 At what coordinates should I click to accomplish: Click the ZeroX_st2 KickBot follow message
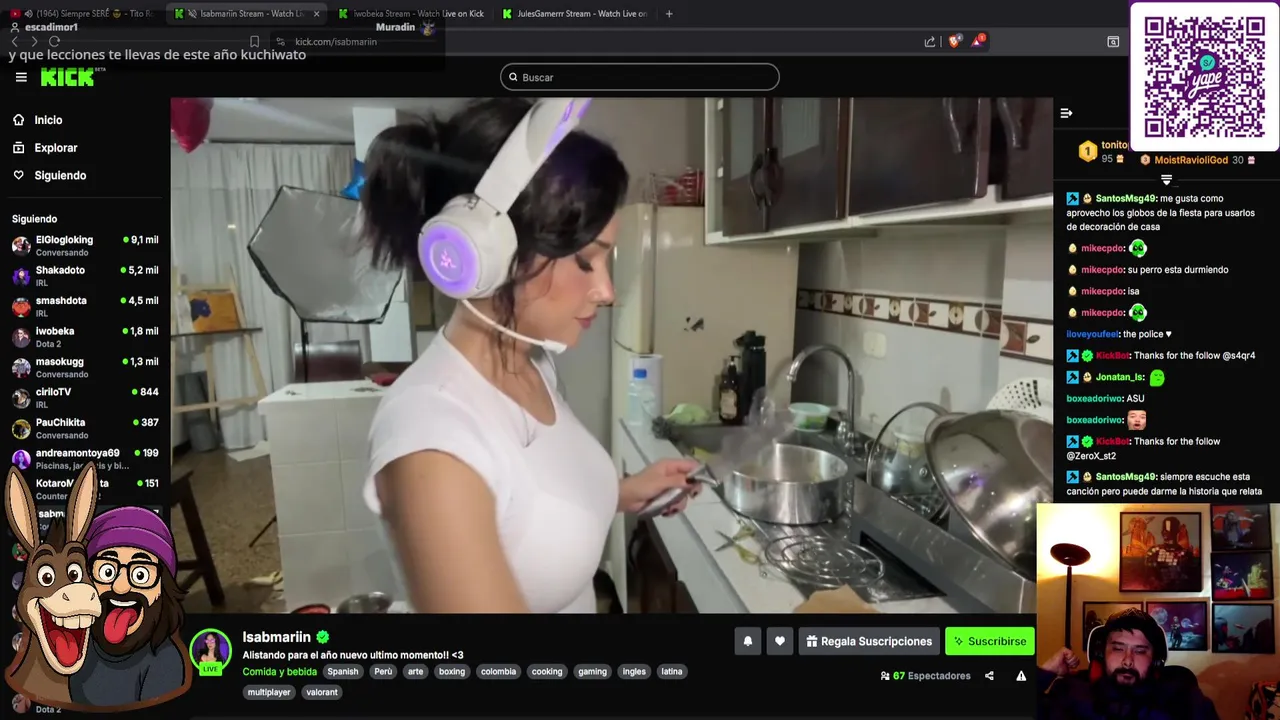point(1143,448)
